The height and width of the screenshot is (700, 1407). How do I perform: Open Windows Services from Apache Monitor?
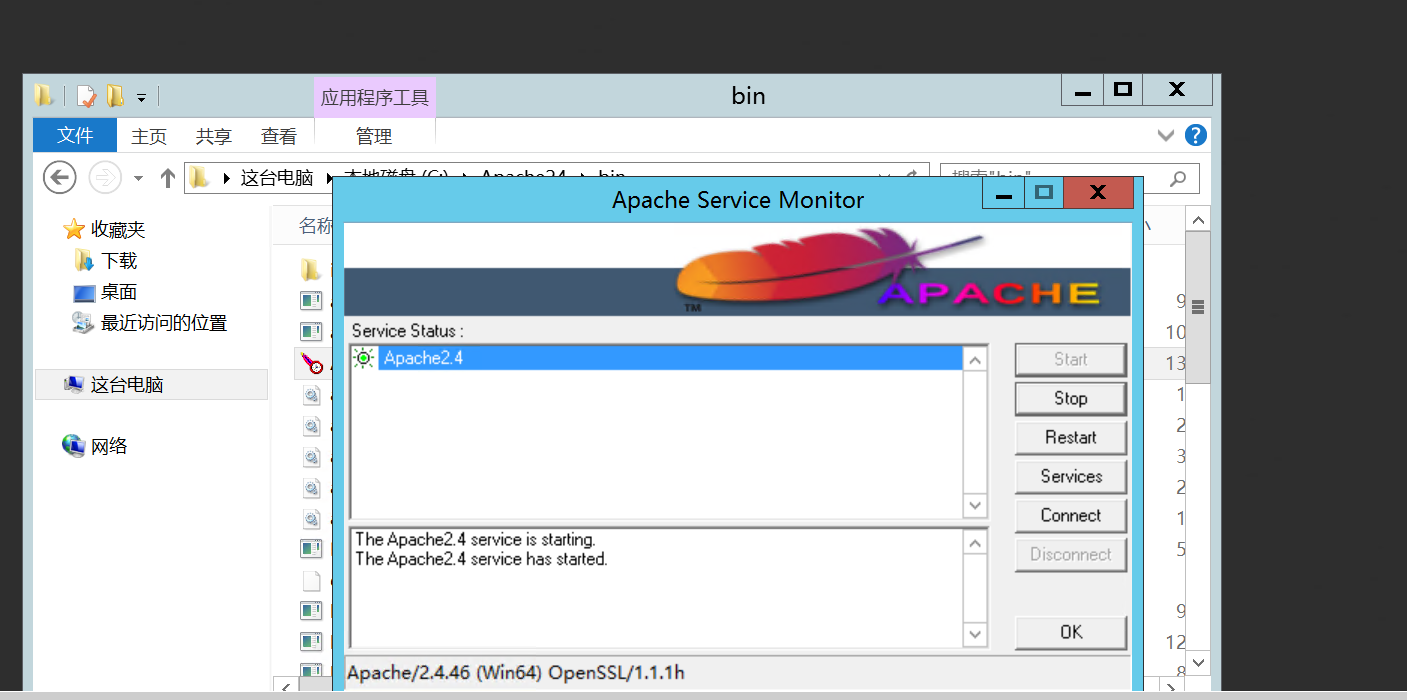pyautogui.click(x=1070, y=476)
